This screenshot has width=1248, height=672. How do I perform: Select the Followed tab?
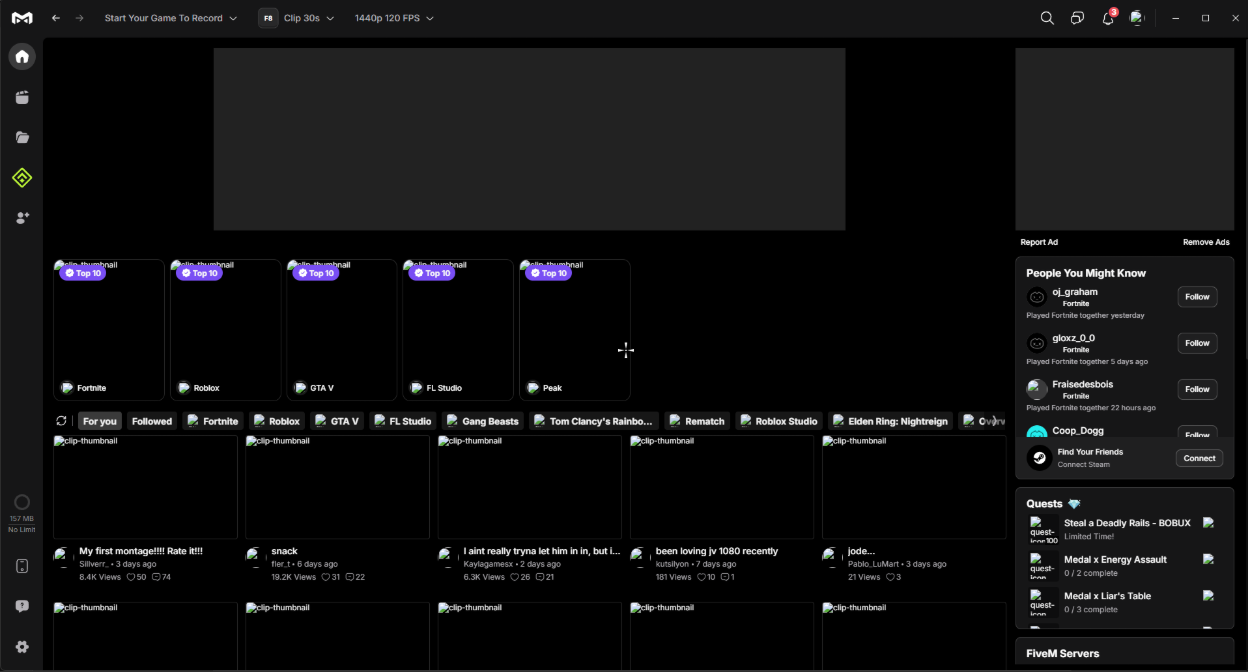click(x=152, y=421)
